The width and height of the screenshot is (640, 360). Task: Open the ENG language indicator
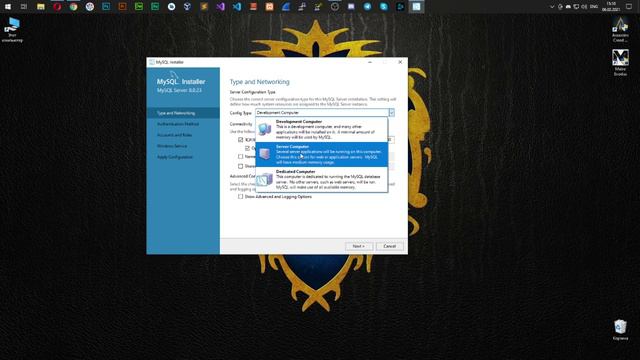pyautogui.click(x=594, y=7)
